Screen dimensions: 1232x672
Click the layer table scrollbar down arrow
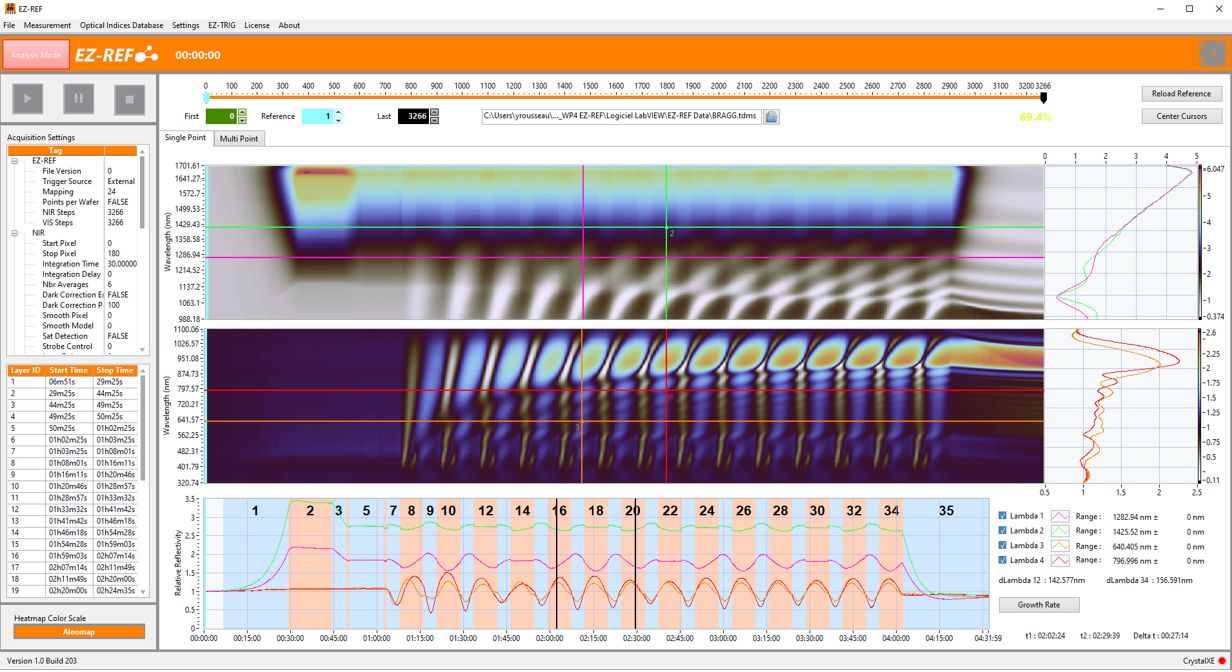142,592
